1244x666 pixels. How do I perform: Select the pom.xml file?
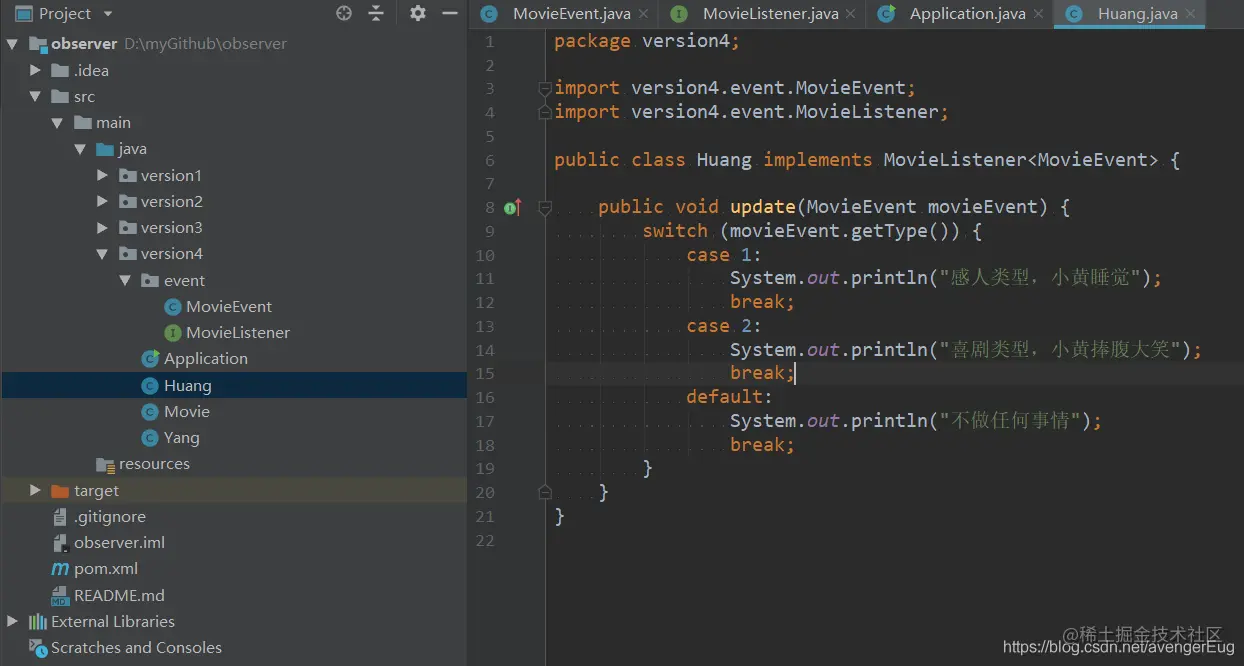pos(106,568)
